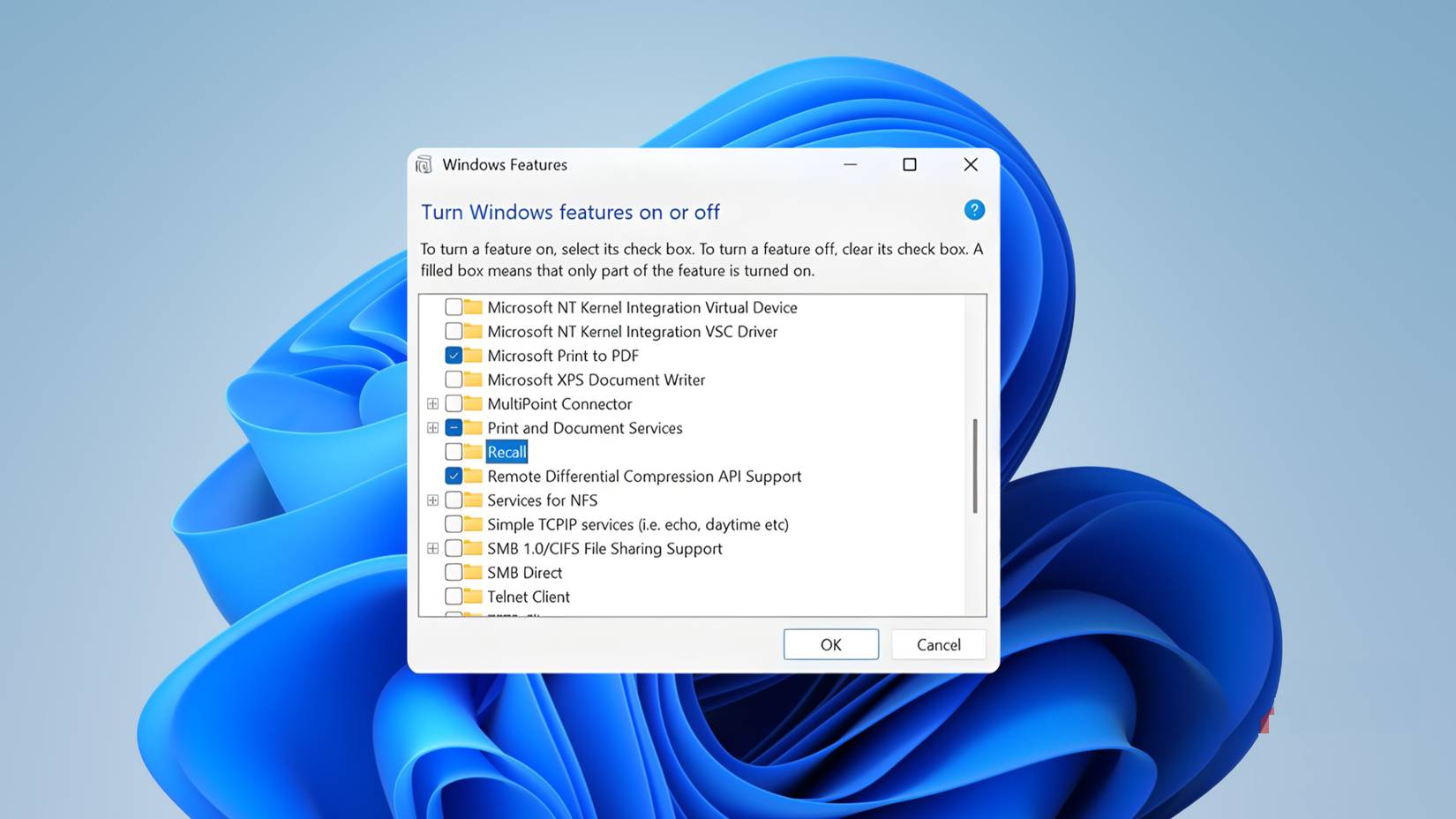Click the feature list vertical scrollbar thumb
This screenshot has width=1456, height=819.
975,466
